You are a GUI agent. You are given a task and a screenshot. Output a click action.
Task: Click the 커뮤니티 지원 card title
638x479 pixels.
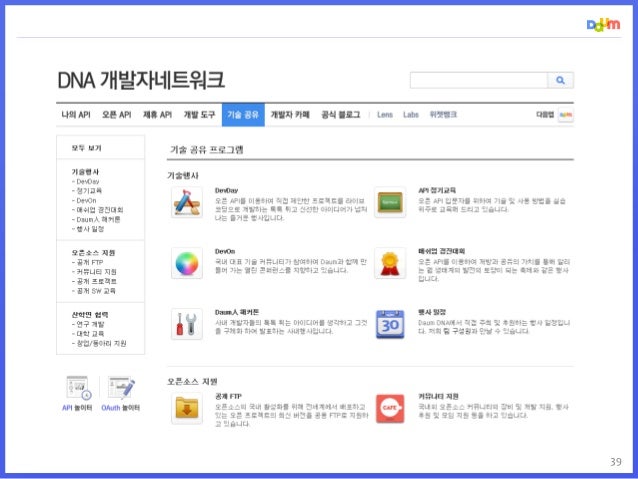pos(438,396)
